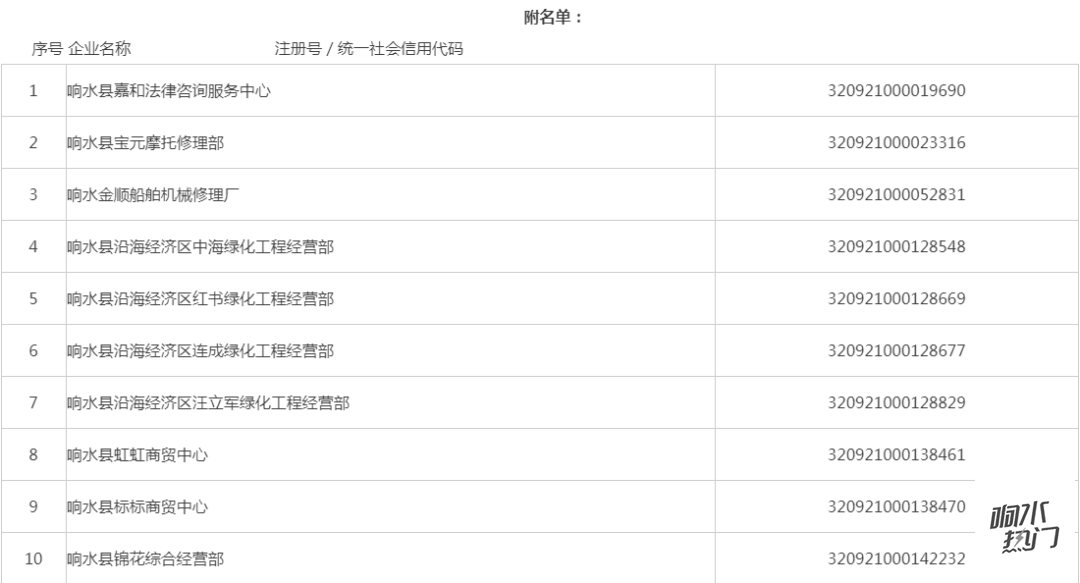Click the 企业名称 column header
Screen dimensions: 1080x583
(100, 49)
